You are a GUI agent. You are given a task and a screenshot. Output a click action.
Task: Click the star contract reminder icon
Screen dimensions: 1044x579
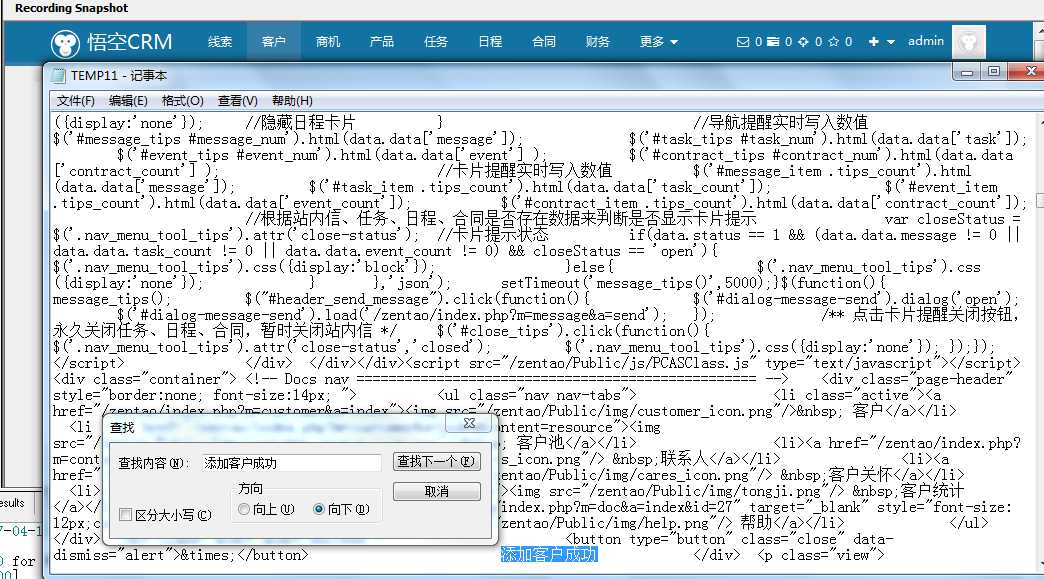(x=833, y=42)
